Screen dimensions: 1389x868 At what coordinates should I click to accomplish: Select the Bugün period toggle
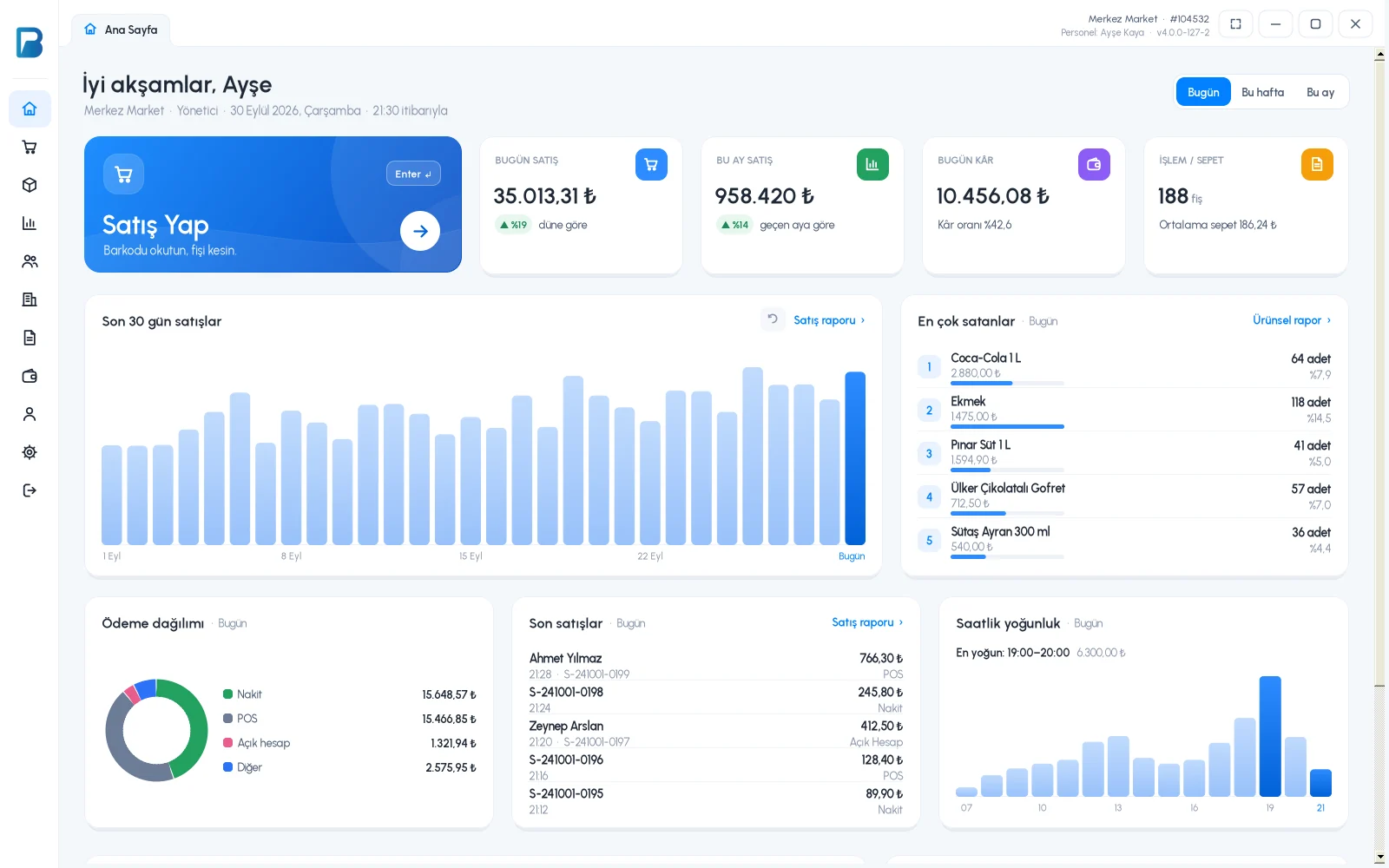(1203, 92)
